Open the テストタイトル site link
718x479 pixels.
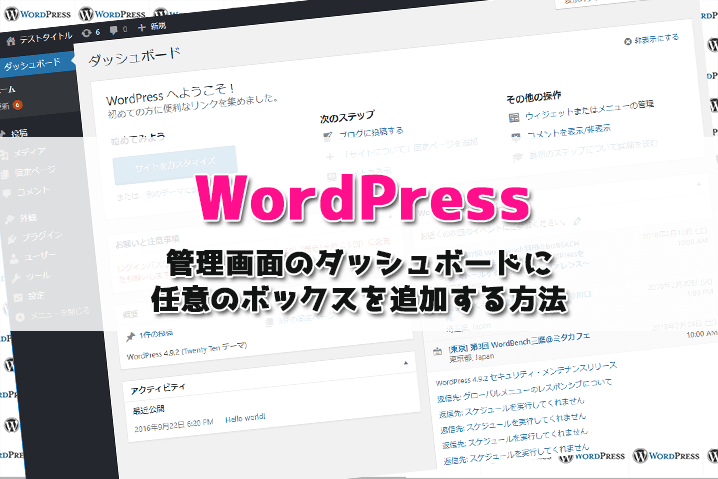(x=46, y=38)
